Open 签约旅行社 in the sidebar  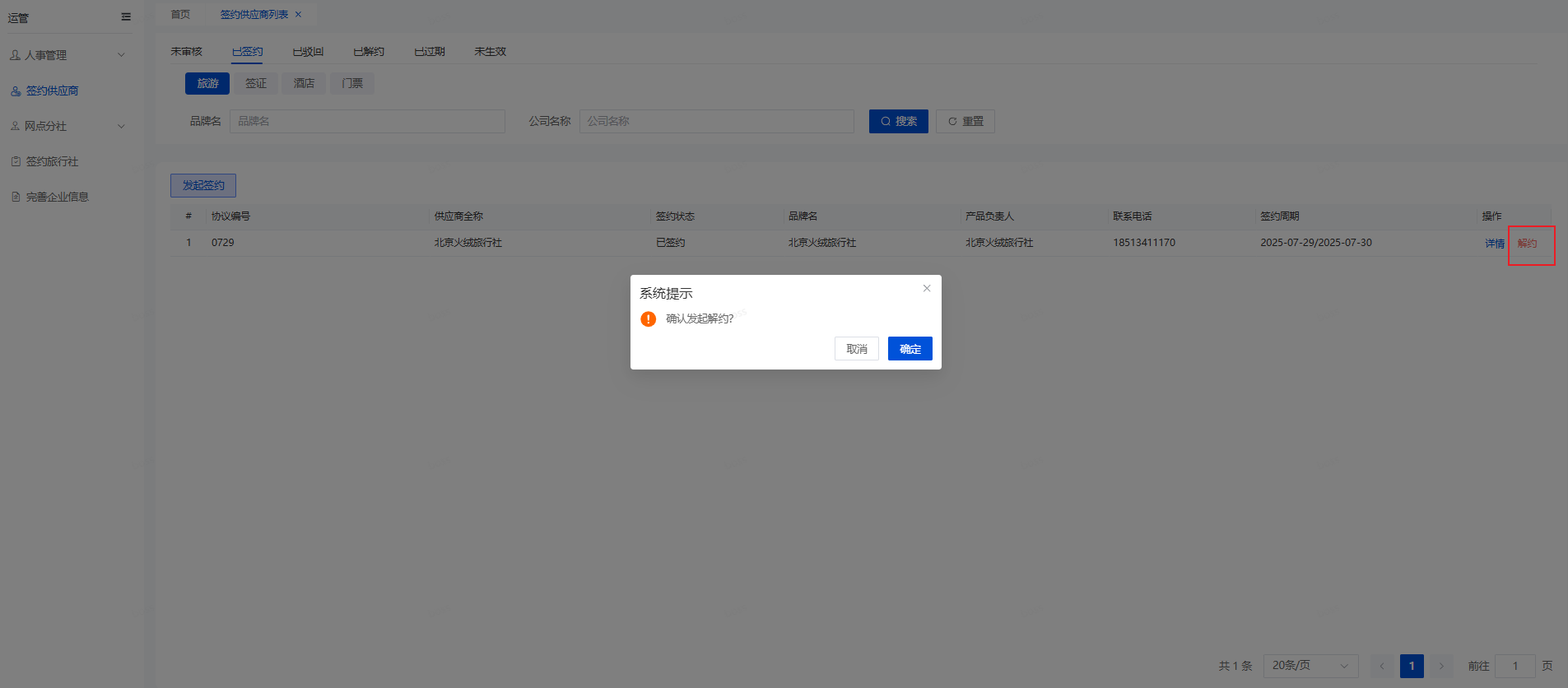52,161
